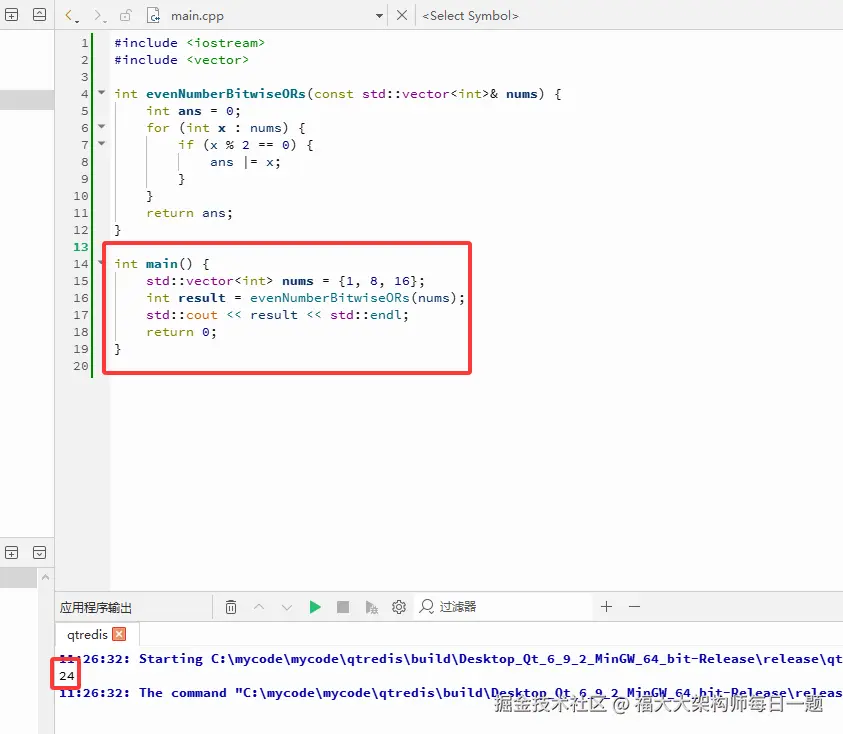Screen dimensions: 843x734
Task: Toggle the file lock writable icon
Action: point(125,16)
